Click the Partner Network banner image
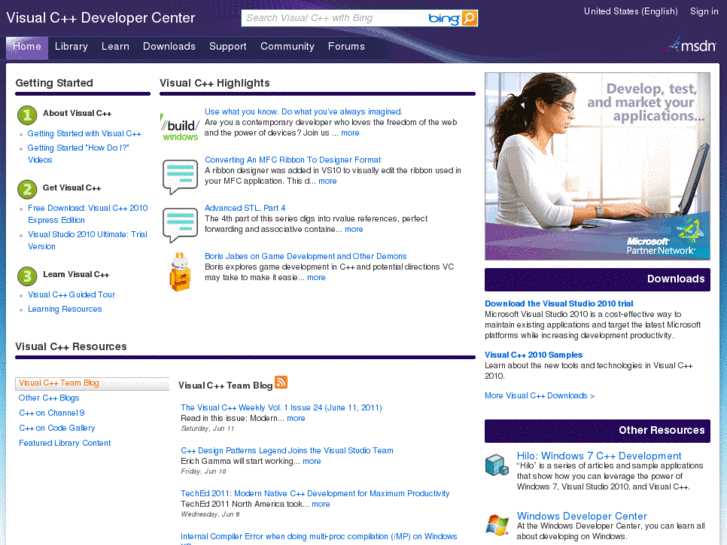This screenshot has width=727, height=545. pos(597,166)
